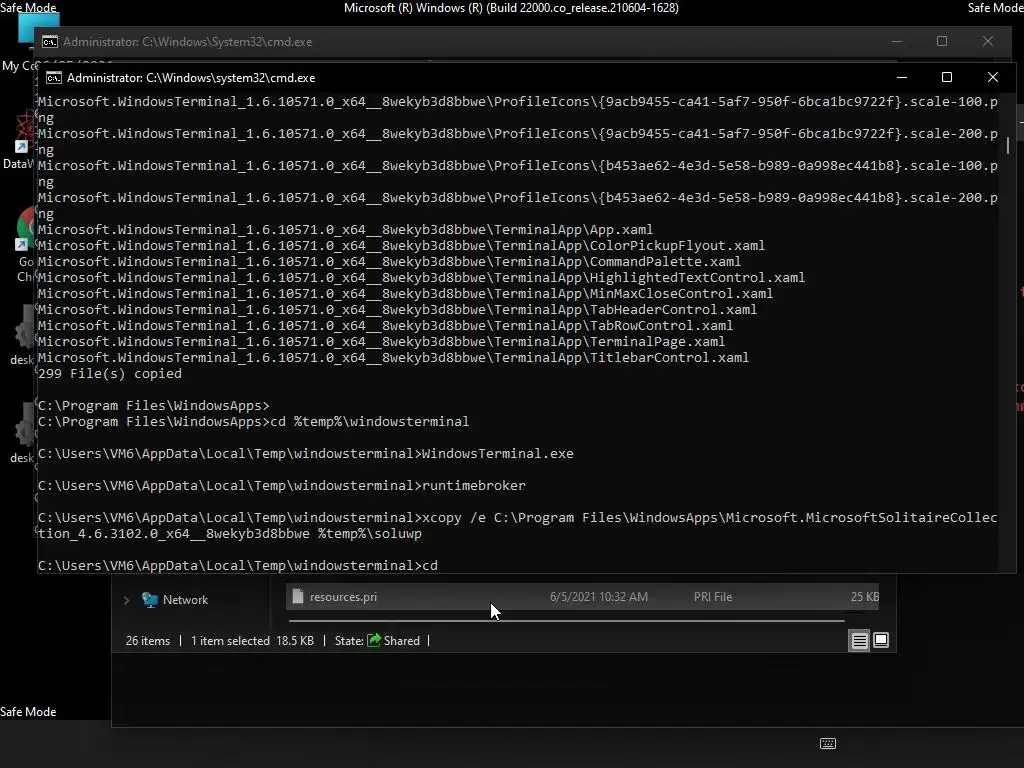Viewport: 1024px width, 768px height.
Task: Close the background cmd.exe window
Action: click(987, 41)
